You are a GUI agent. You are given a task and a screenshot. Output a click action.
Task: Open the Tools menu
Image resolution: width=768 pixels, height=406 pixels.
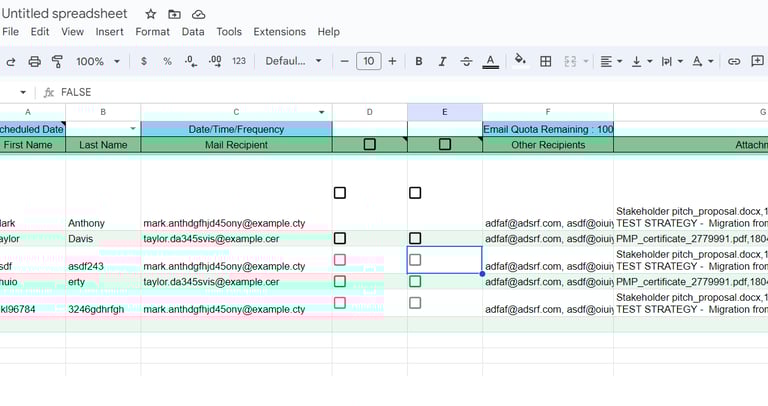tap(229, 32)
